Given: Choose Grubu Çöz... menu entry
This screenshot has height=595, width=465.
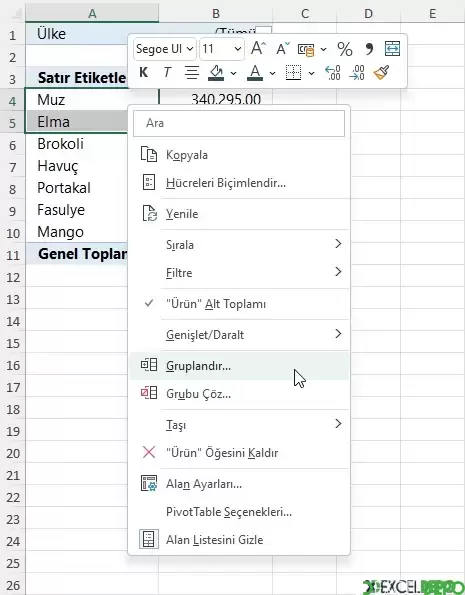Looking at the screenshot, I should tap(239, 394).
